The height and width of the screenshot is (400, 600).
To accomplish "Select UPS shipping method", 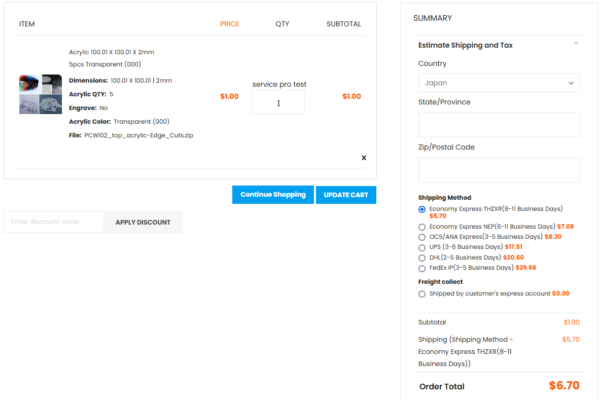I will (422, 247).
